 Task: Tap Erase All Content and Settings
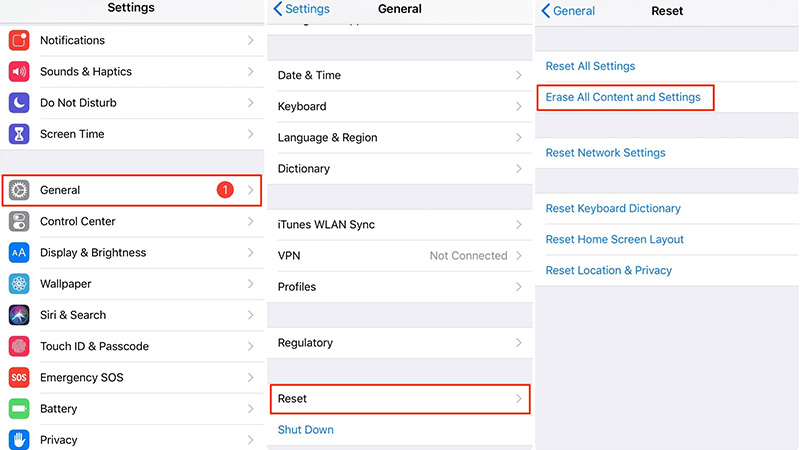pyautogui.click(x=623, y=97)
